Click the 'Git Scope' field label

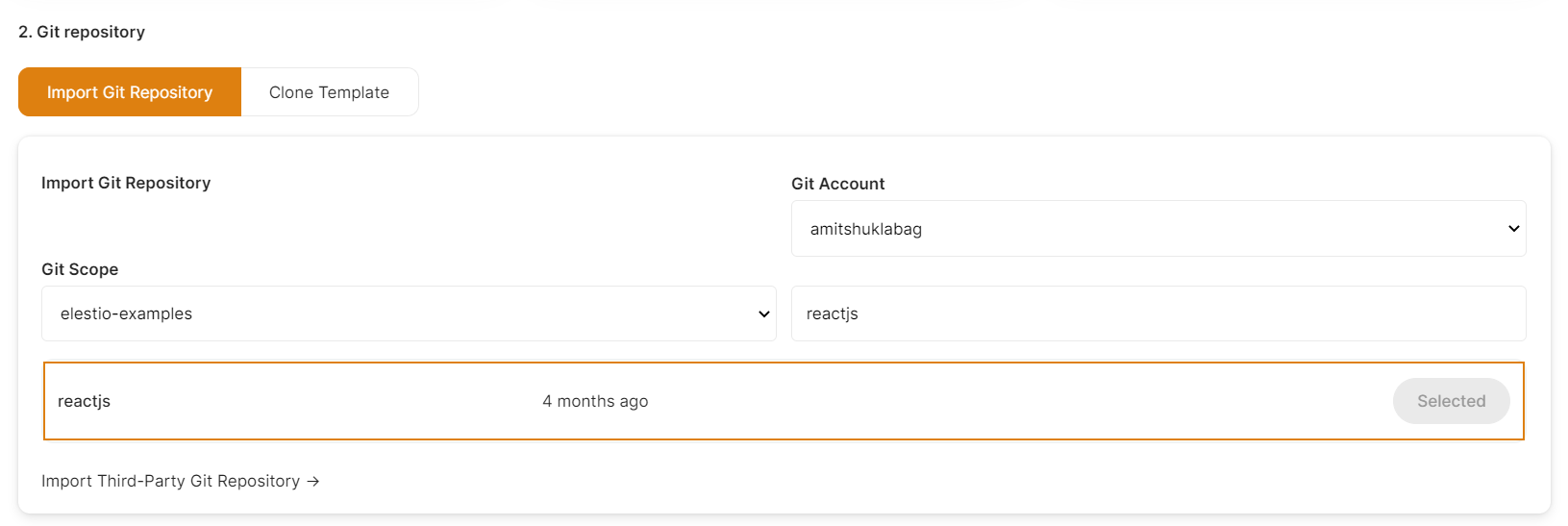coord(80,269)
